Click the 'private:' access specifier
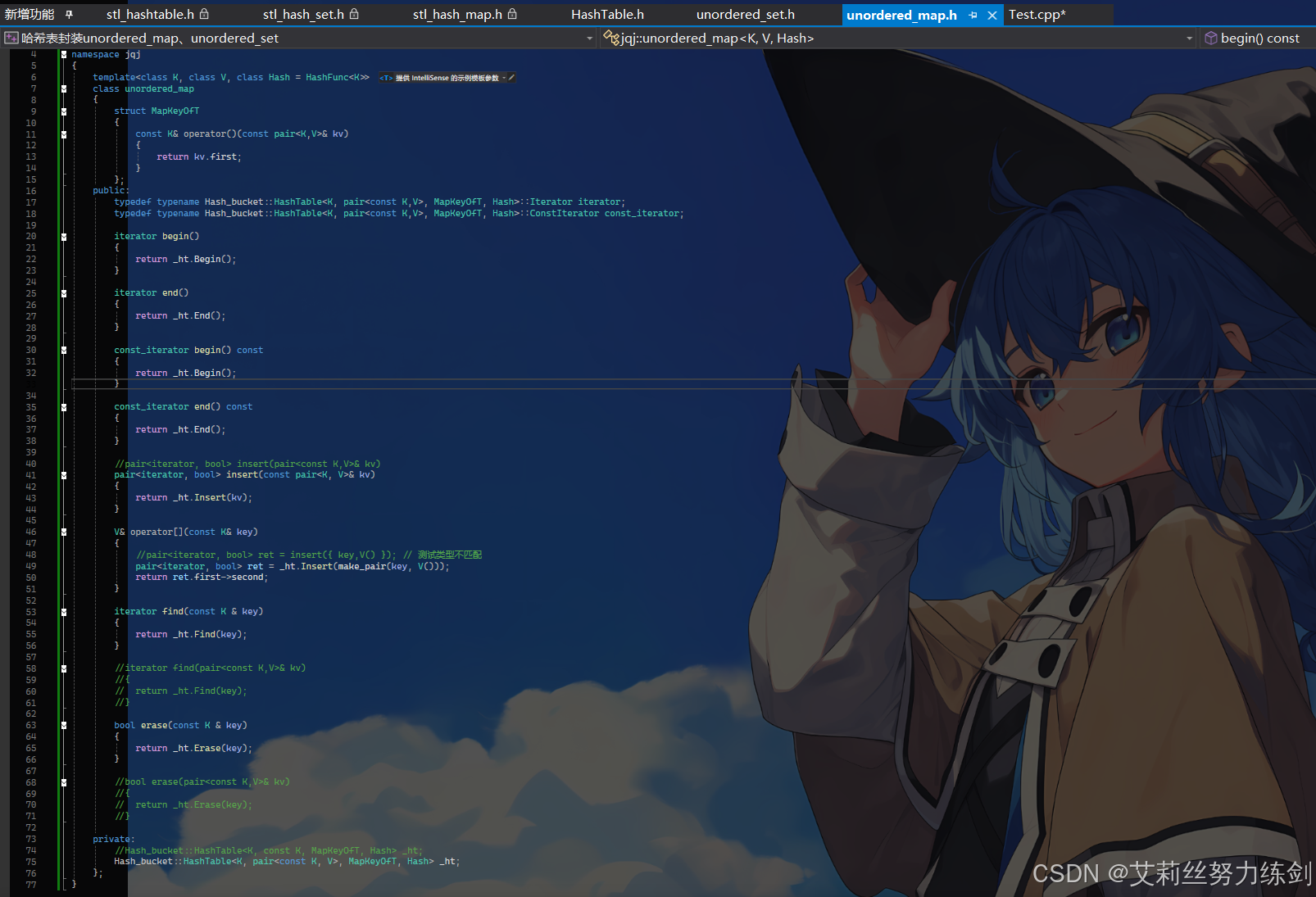This screenshot has height=897, width=1316. [x=114, y=839]
